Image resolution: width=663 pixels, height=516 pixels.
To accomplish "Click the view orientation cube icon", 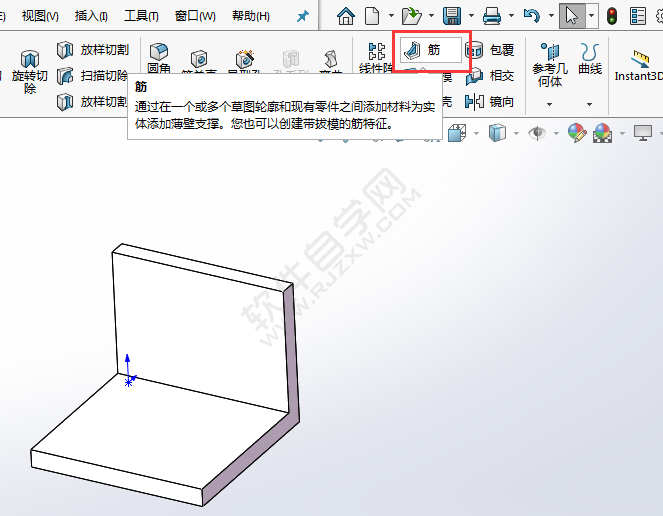I will pos(457,133).
